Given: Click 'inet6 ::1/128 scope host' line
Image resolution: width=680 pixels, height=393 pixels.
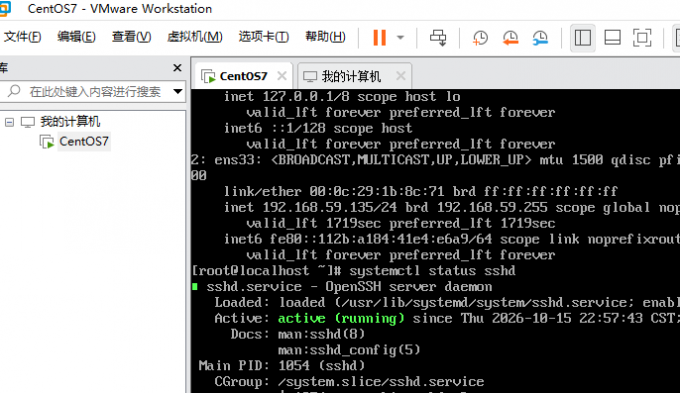Looking at the screenshot, I should click(x=318, y=128).
